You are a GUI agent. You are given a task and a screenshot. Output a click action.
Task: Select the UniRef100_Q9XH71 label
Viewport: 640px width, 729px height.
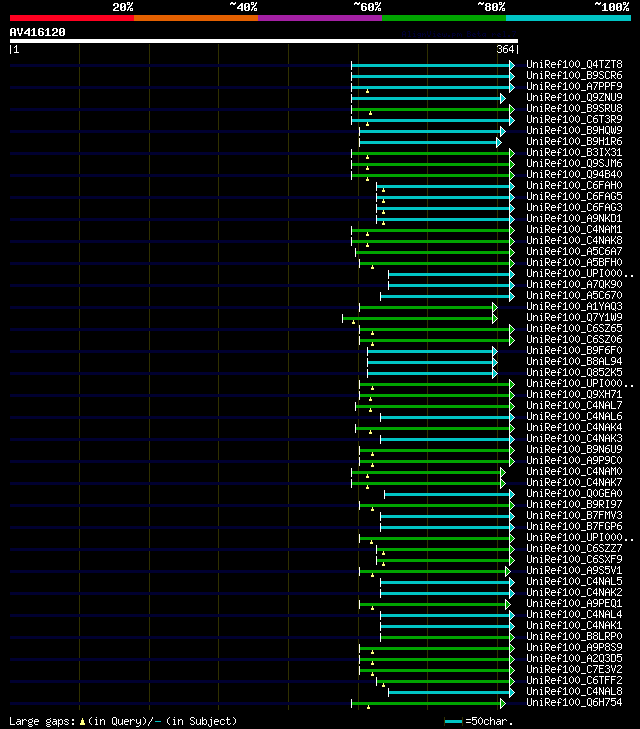pos(574,394)
